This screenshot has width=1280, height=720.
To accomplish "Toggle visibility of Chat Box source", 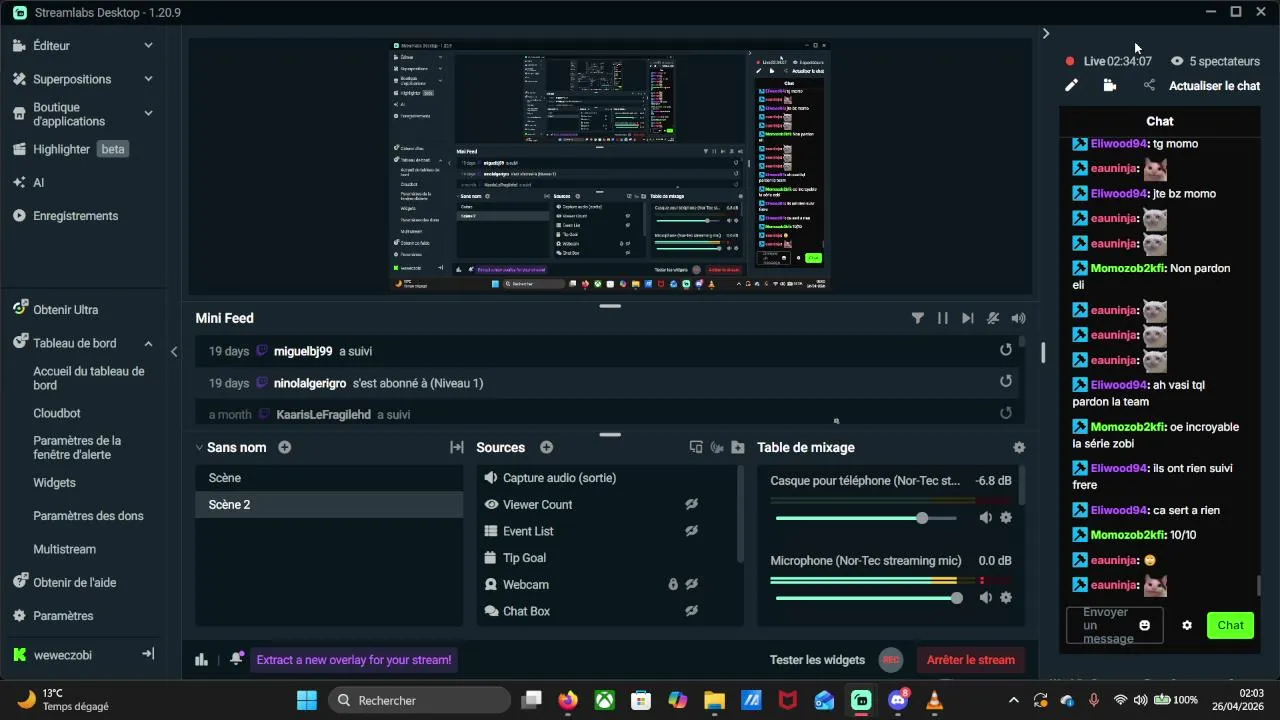I will coord(691,611).
